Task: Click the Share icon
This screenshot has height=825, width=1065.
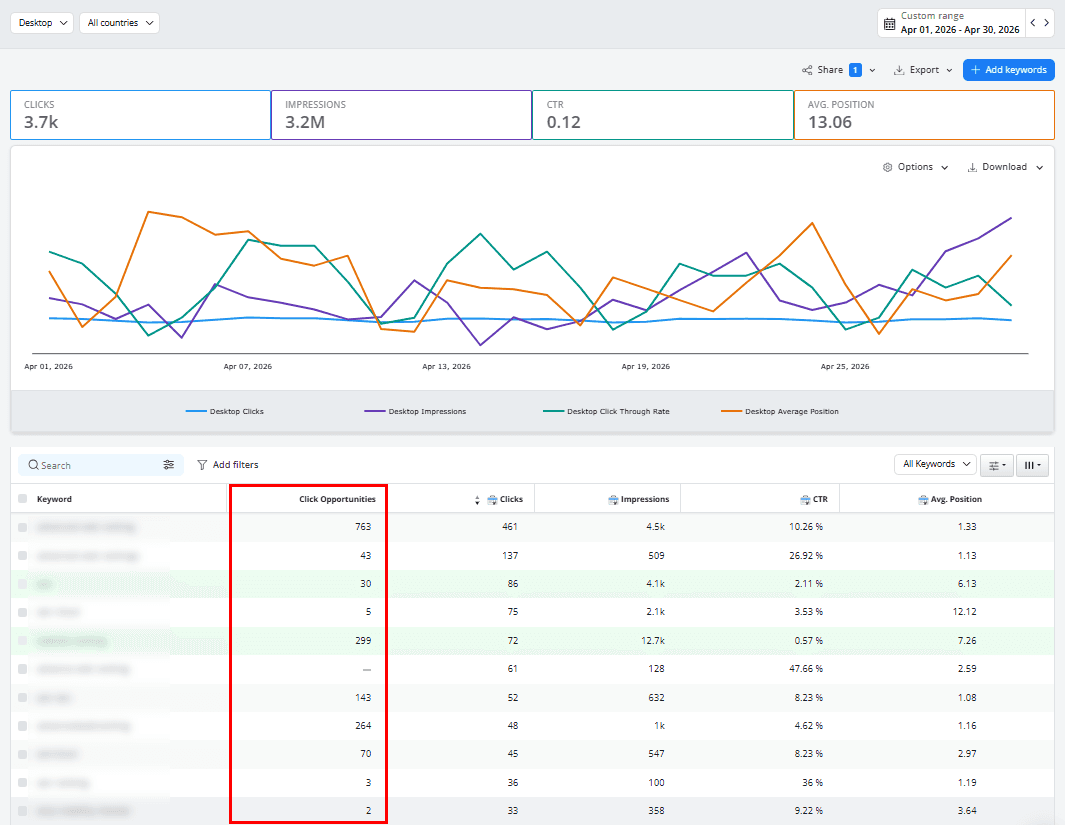Action: point(807,70)
